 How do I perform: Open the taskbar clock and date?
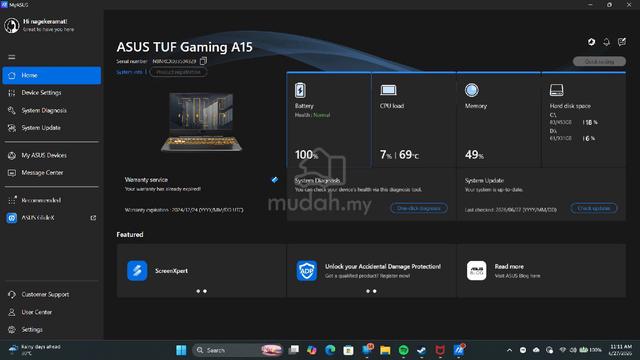(x=621, y=350)
